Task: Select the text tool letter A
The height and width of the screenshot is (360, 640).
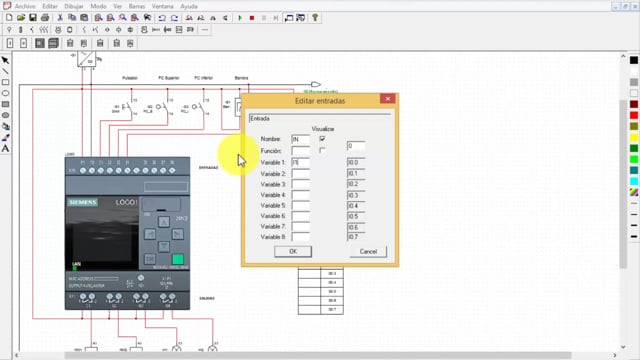Action: tap(5, 149)
